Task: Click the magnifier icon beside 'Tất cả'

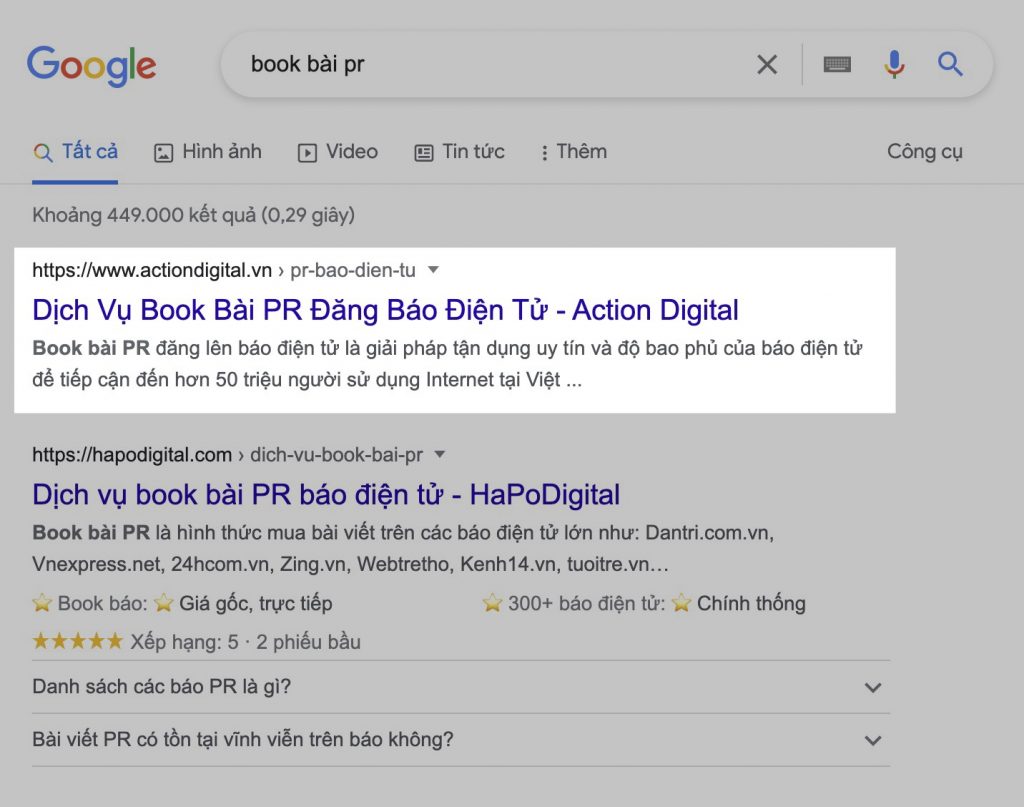Action: point(42,153)
